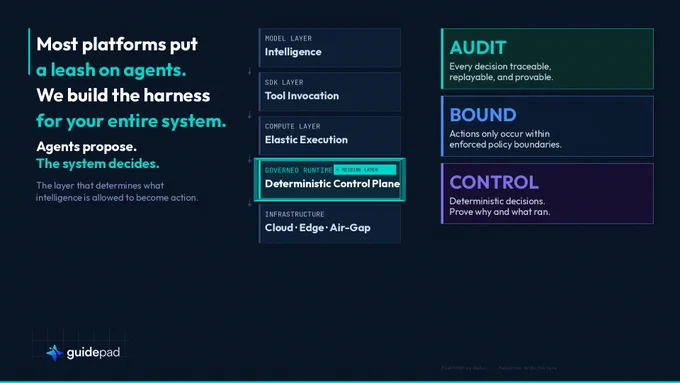Select the AUDIT card heading
This screenshot has width=680, height=383.
point(478,48)
